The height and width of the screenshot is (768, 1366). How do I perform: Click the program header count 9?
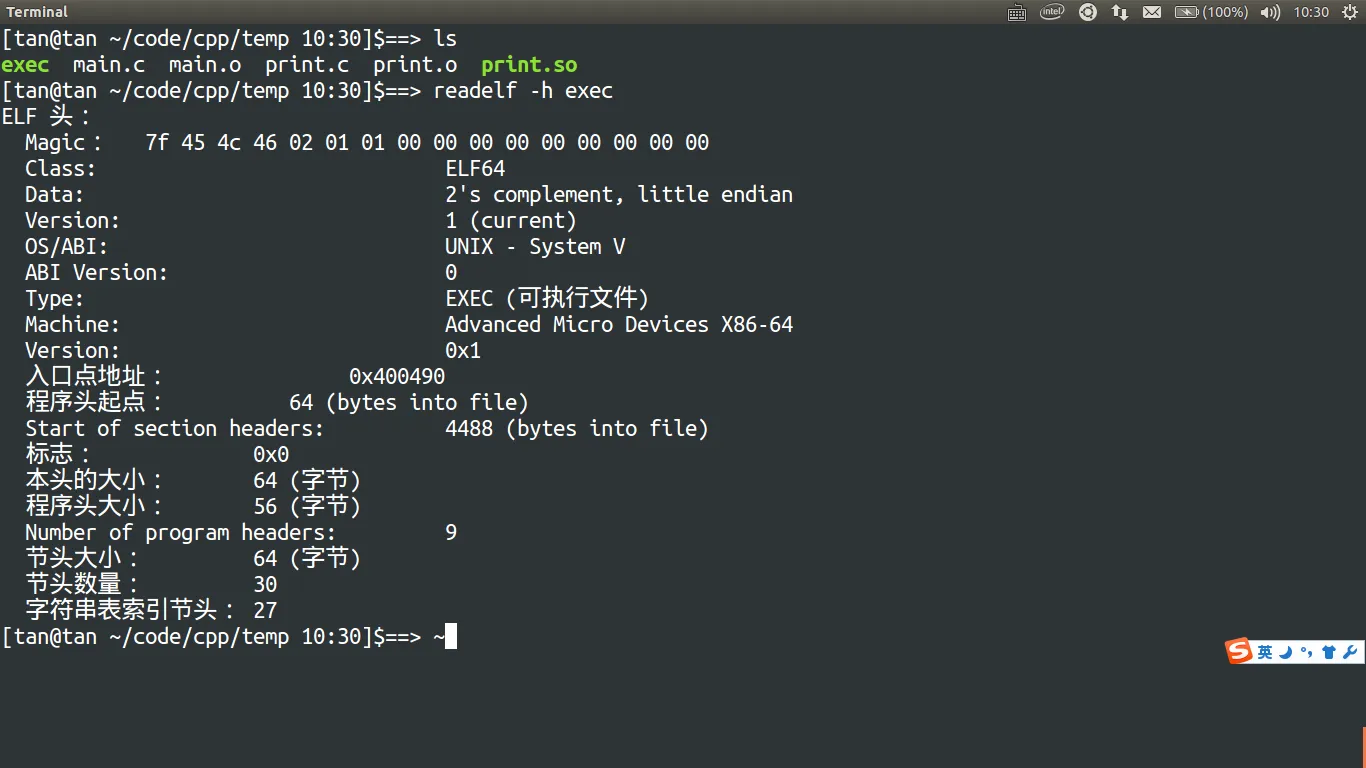[451, 533]
